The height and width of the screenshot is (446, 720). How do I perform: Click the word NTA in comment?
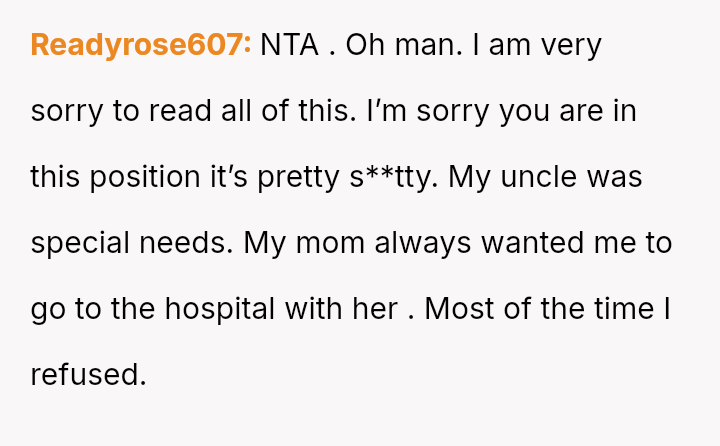tap(289, 45)
